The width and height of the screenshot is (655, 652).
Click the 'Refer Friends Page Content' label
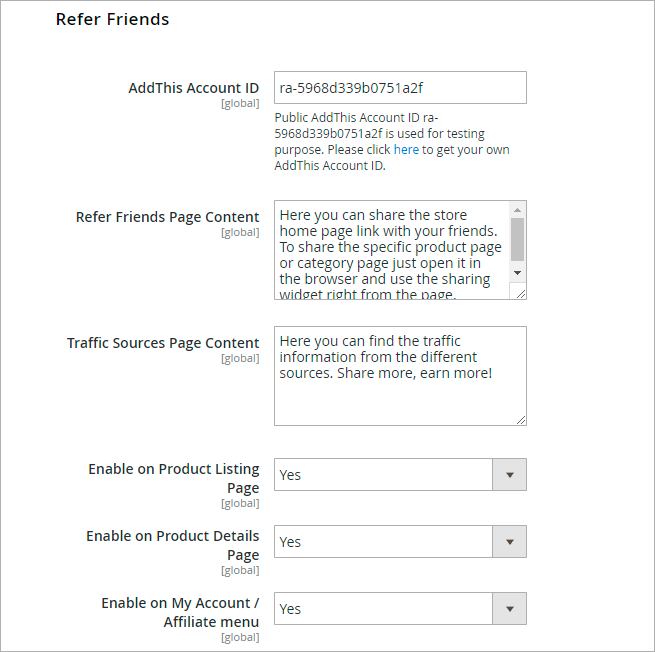(167, 217)
